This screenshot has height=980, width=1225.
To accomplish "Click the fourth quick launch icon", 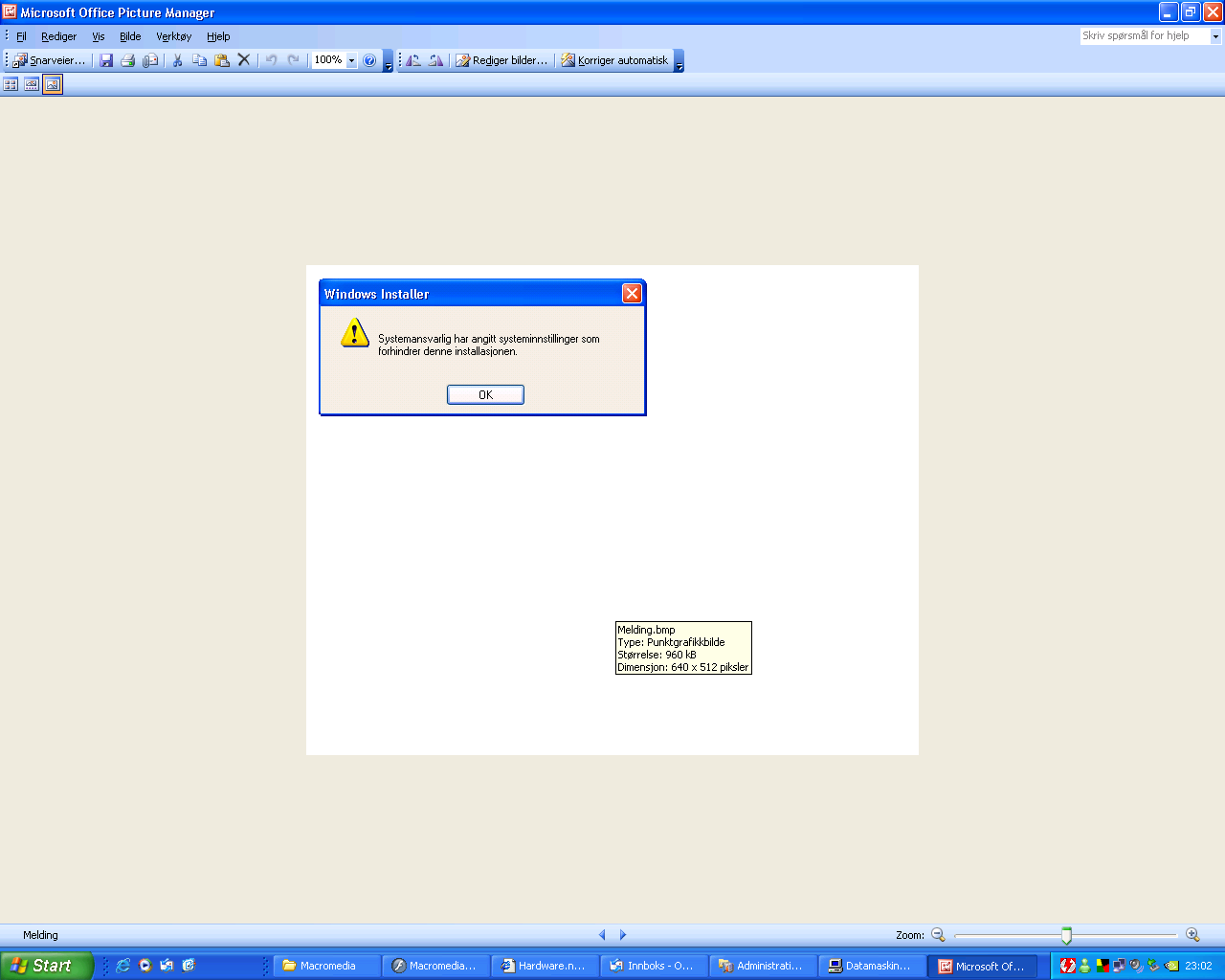I will pos(189,966).
